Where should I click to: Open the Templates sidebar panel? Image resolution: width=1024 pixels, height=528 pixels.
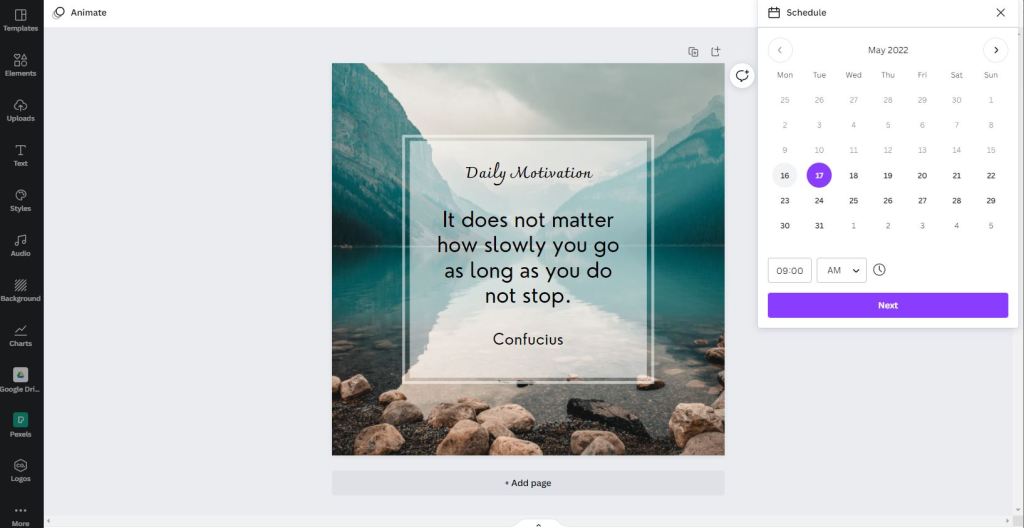point(20,20)
